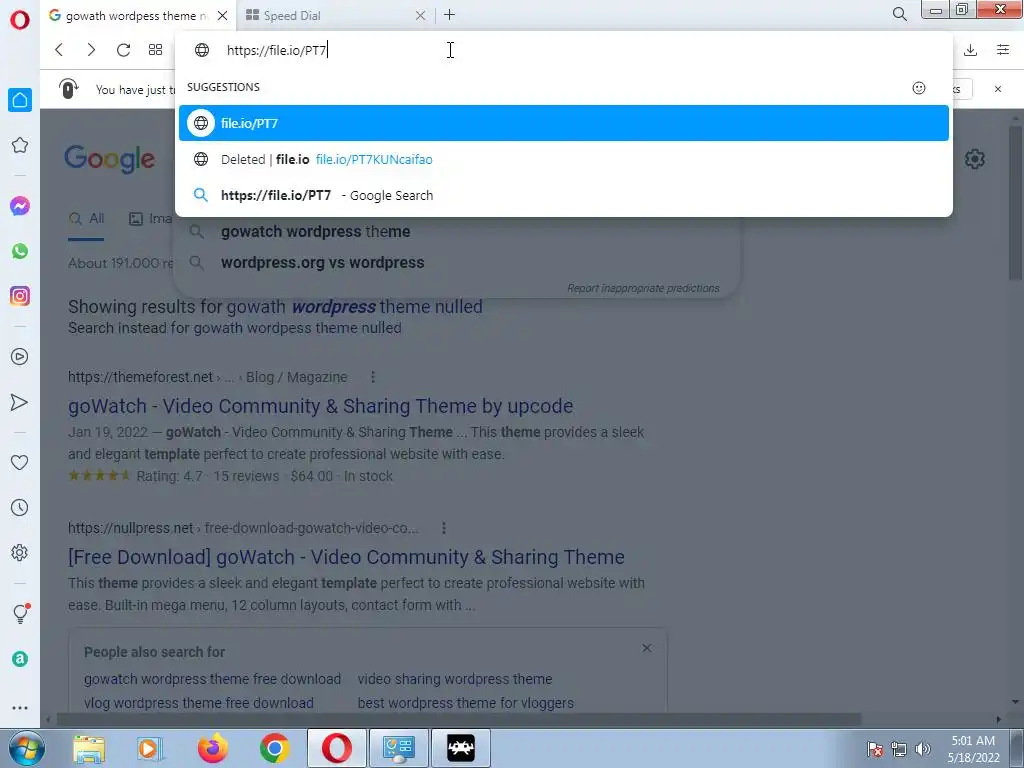1024x768 pixels.
Task: Click 'gowath wordpress theme nulled' corrected link
Action: pos(355,306)
